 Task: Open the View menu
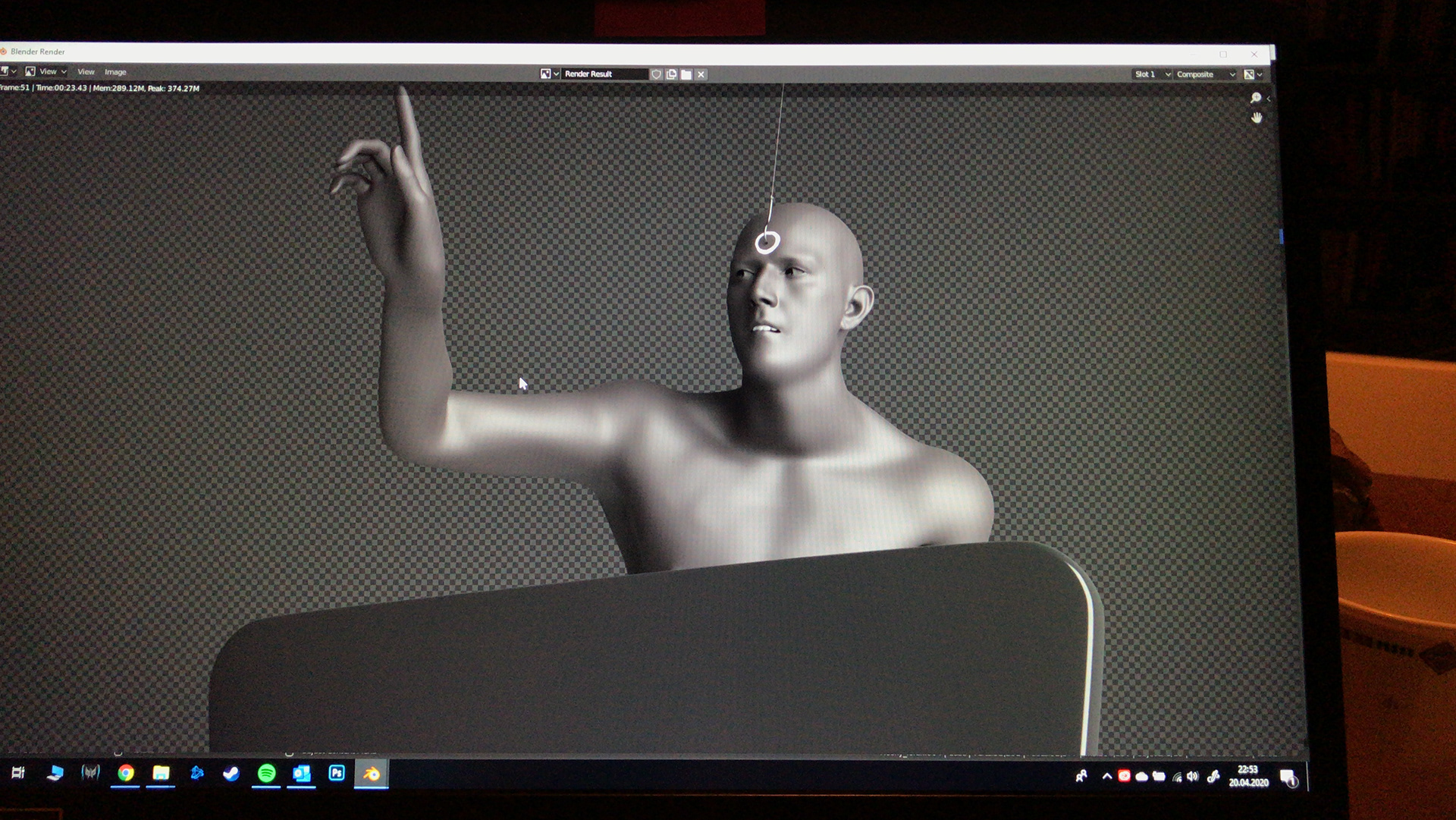point(86,72)
